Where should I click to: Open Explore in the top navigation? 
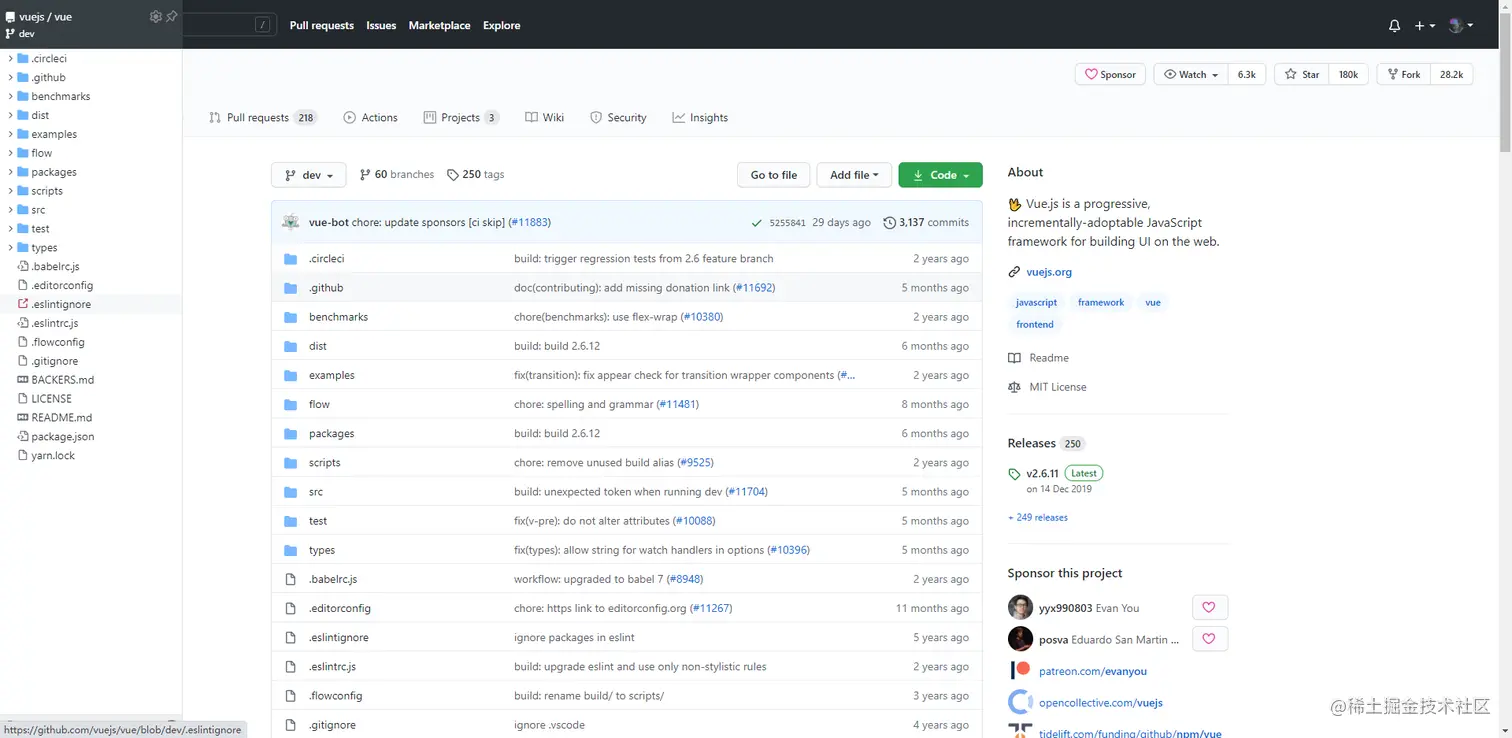pyautogui.click(x=501, y=26)
